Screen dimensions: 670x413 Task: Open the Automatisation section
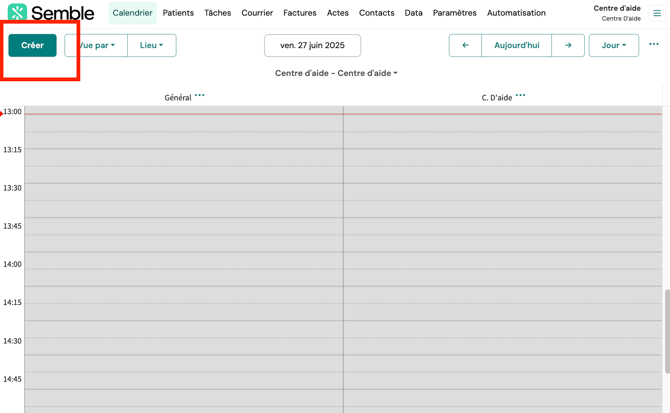(x=516, y=13)
